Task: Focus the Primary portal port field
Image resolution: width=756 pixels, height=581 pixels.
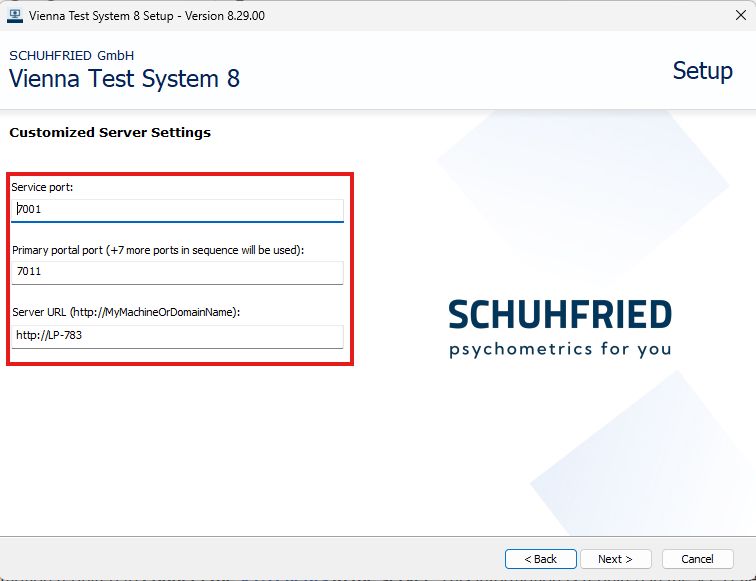Action: 177,272
